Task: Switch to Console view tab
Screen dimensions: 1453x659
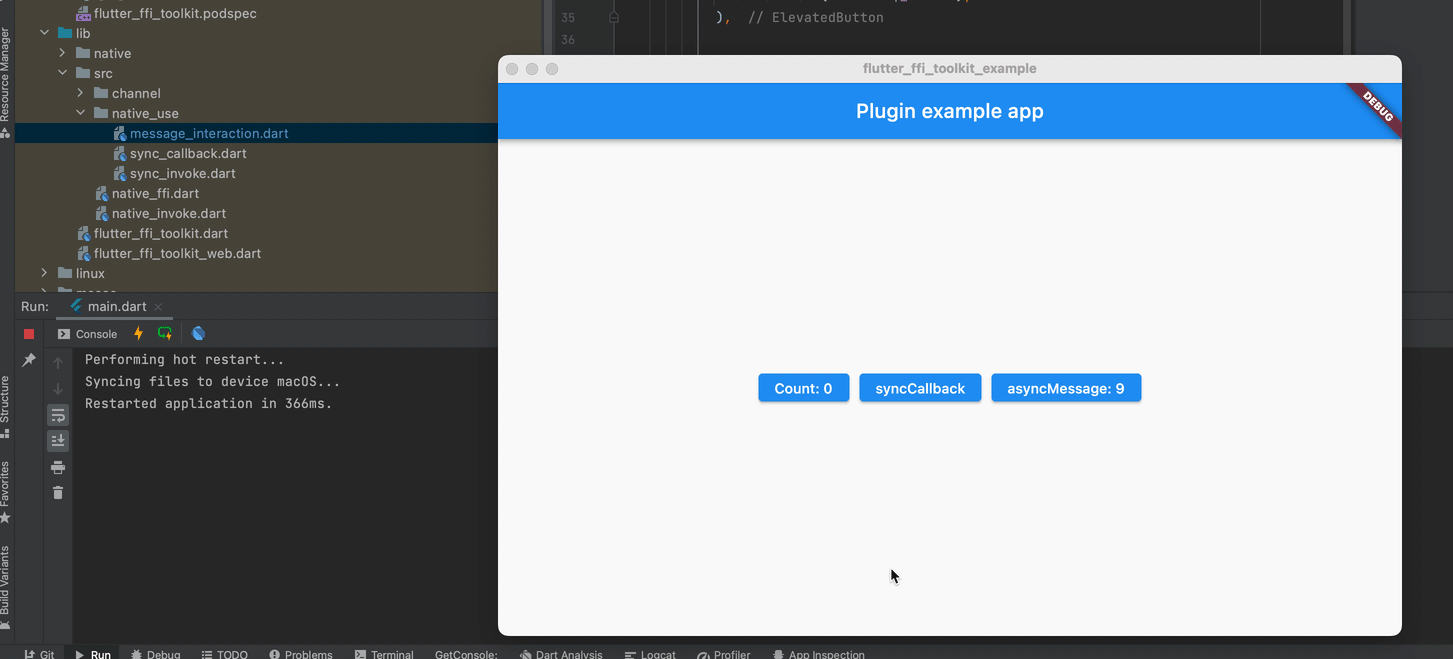Action: coord(88,334)
